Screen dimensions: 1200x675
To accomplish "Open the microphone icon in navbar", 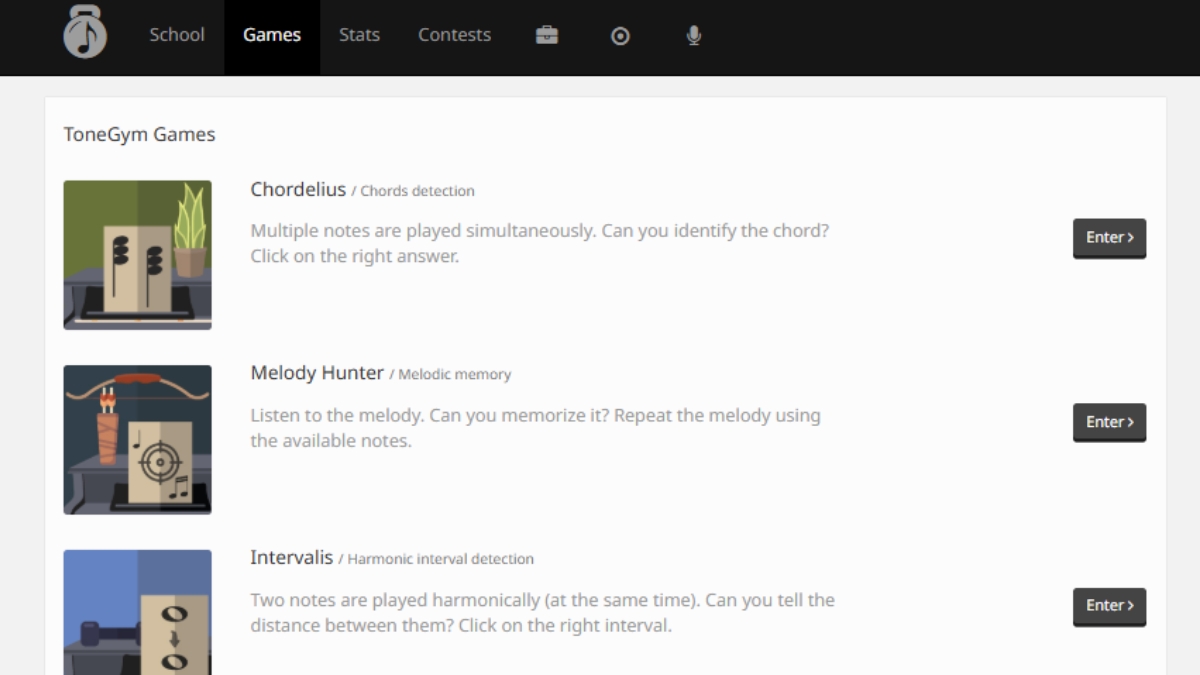I will tap(694, 35).
